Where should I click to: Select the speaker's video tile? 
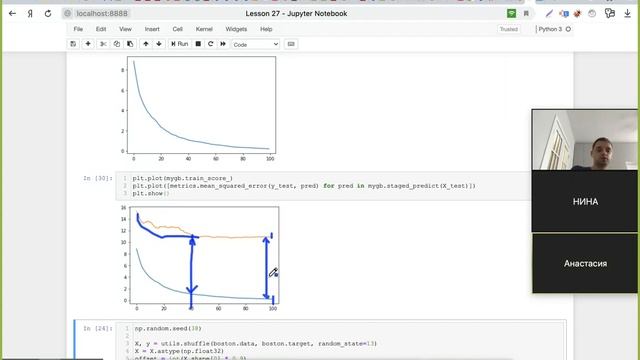(x=585, y=140)
